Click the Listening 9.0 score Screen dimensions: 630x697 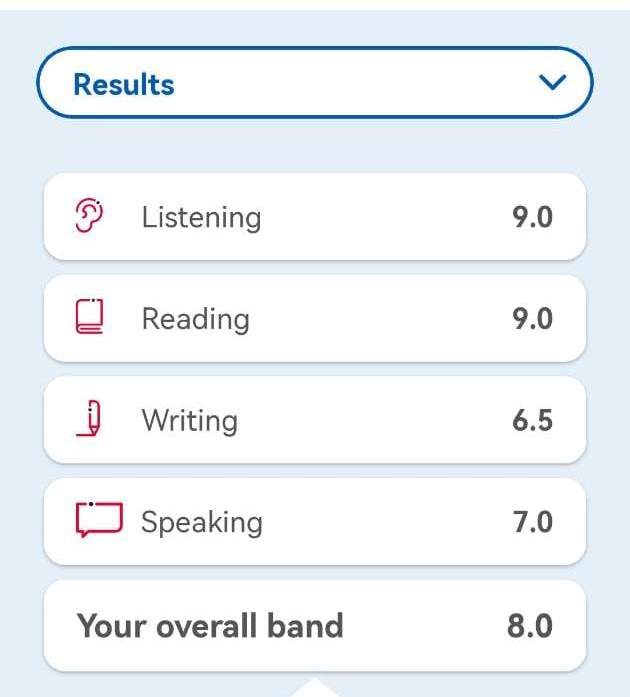[532, 217]
